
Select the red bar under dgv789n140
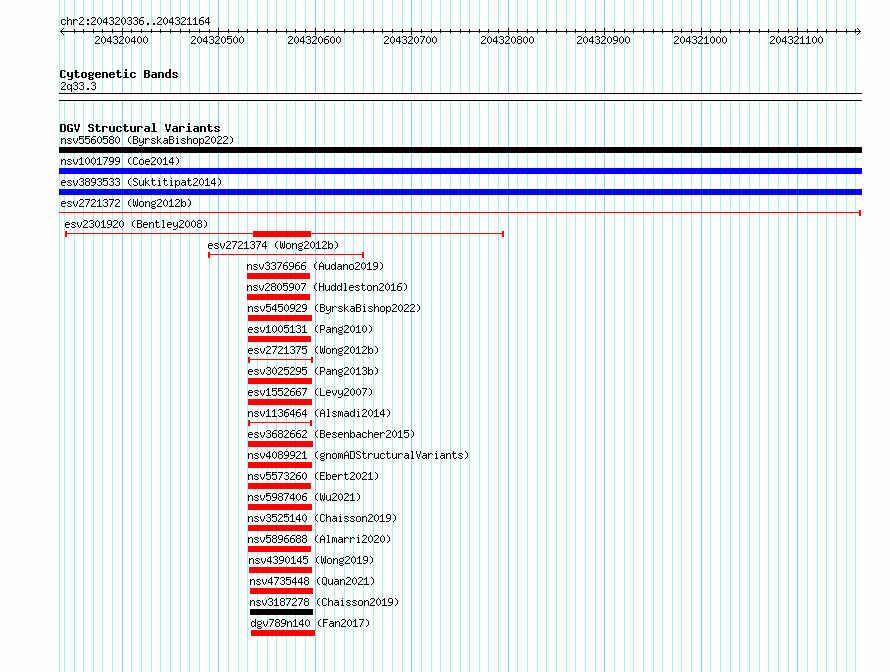click(283, 633)
